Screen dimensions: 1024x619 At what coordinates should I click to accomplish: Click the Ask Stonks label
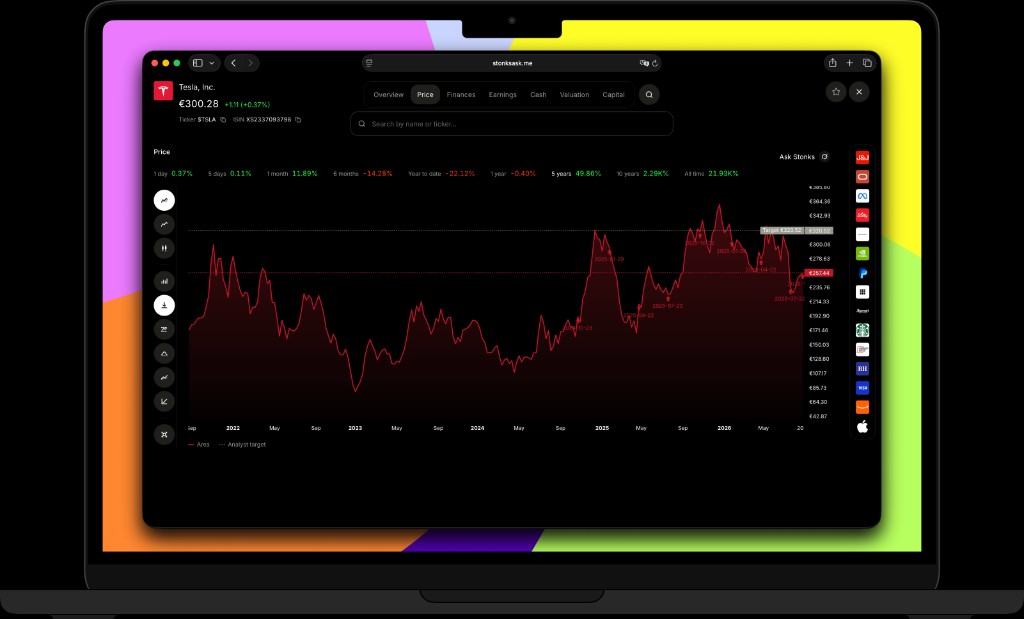[797, 157]
